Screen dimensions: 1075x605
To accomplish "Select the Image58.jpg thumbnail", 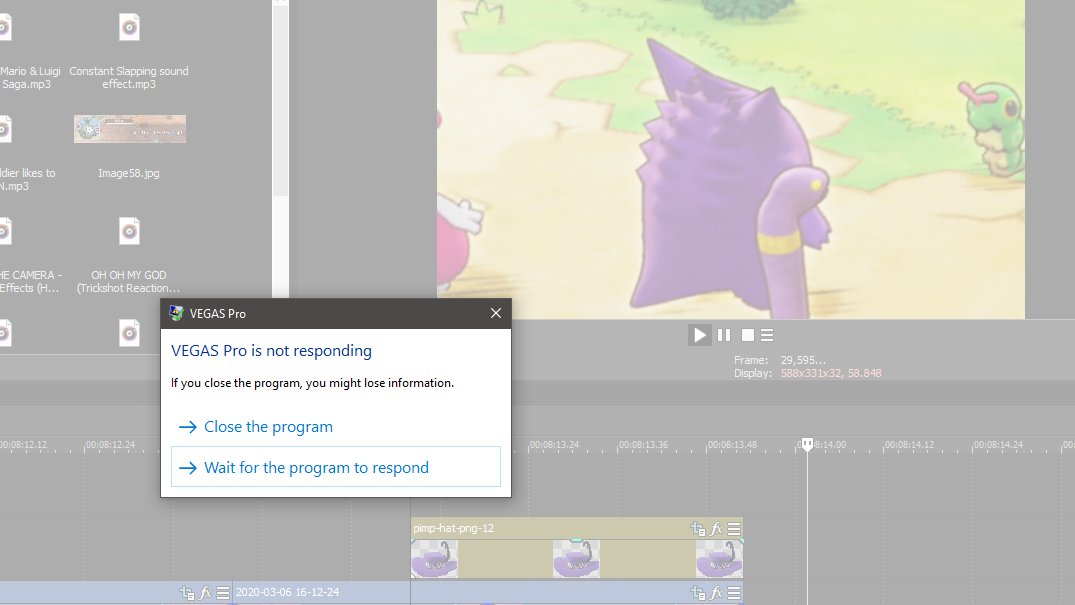I will (130, 129).
